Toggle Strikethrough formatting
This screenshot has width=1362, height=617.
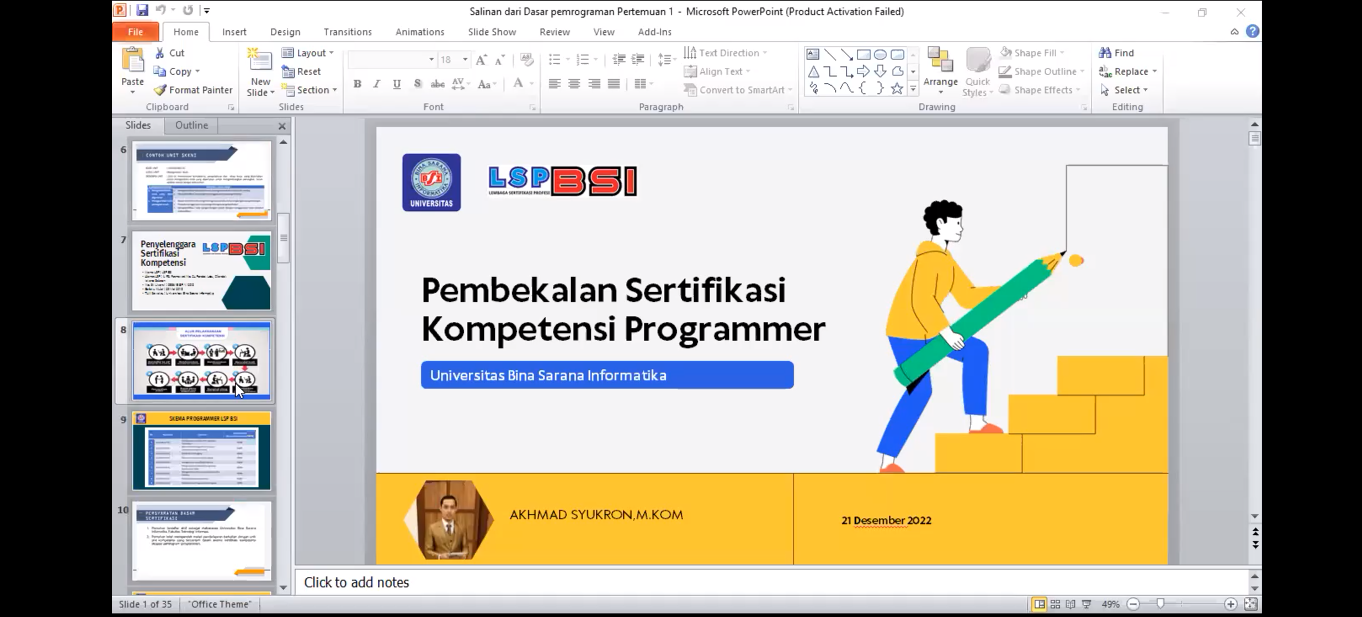click(438, 84)
